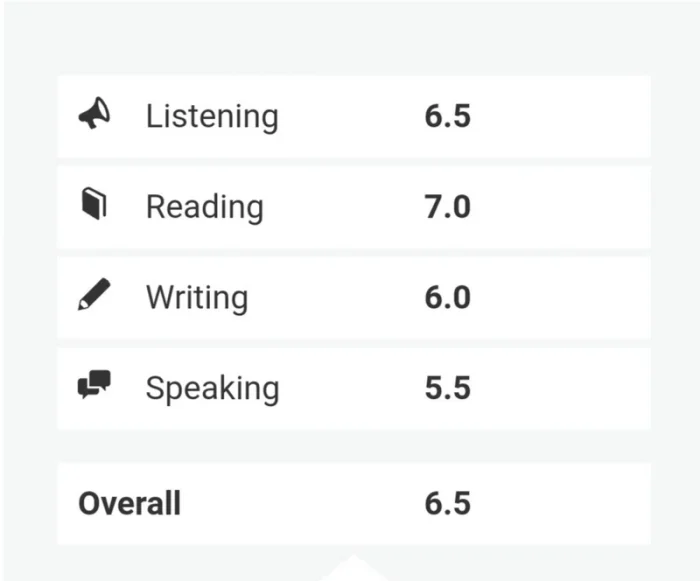
Task: Click the Reading score 7.0
Action: pyautogui.click(x=448, y=207)
